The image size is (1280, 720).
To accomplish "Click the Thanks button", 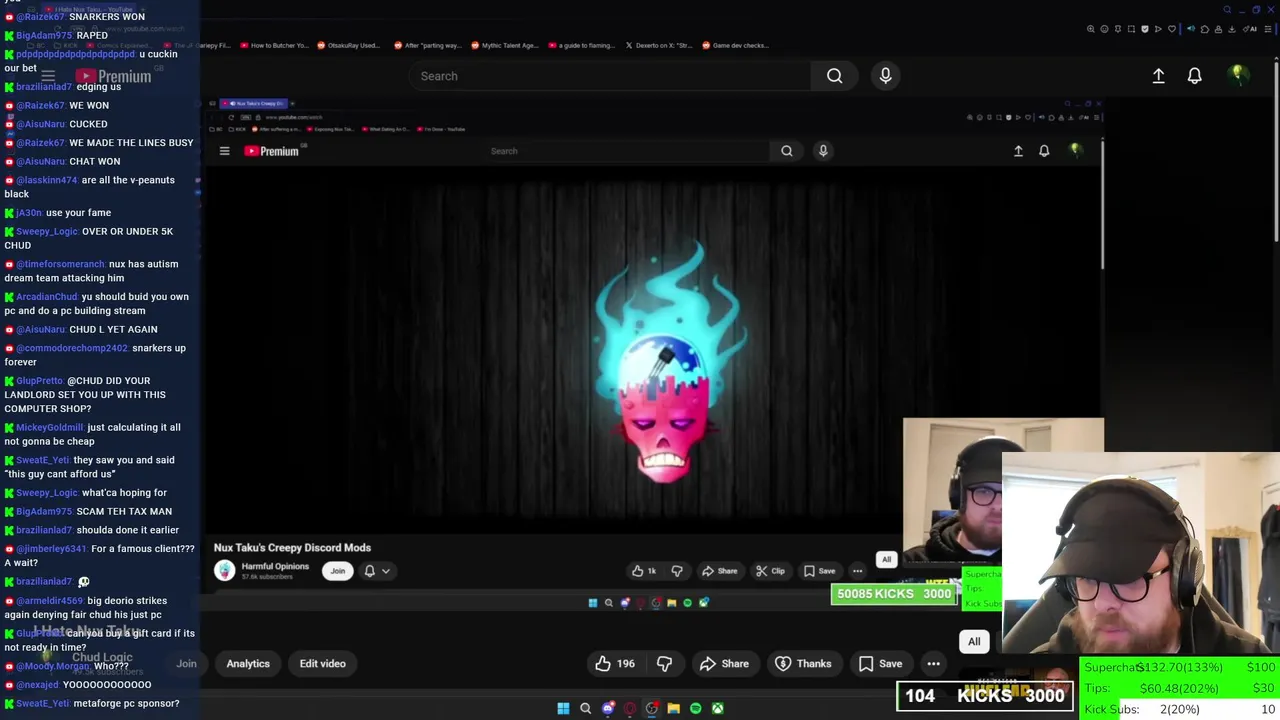I will coord(804,664).
